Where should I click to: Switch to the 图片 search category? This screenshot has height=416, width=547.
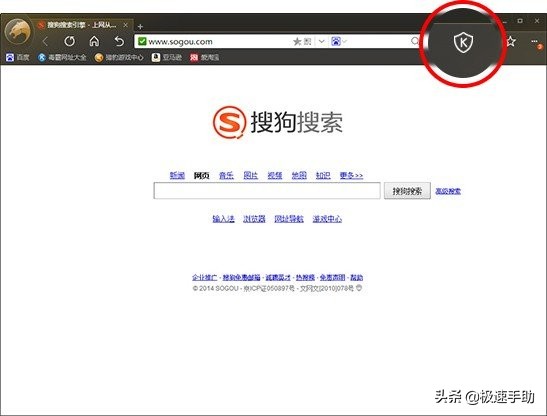coord(250,175)
